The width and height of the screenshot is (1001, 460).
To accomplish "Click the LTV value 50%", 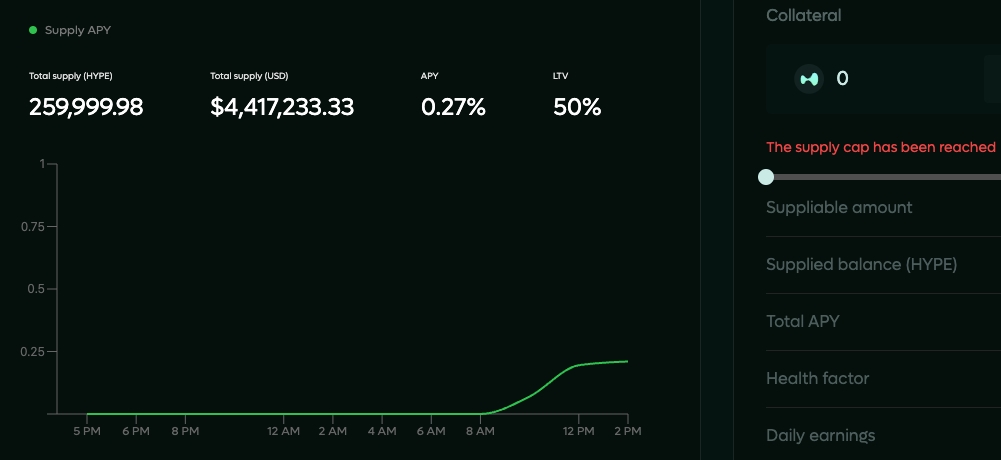I will (x=577, y=107).
